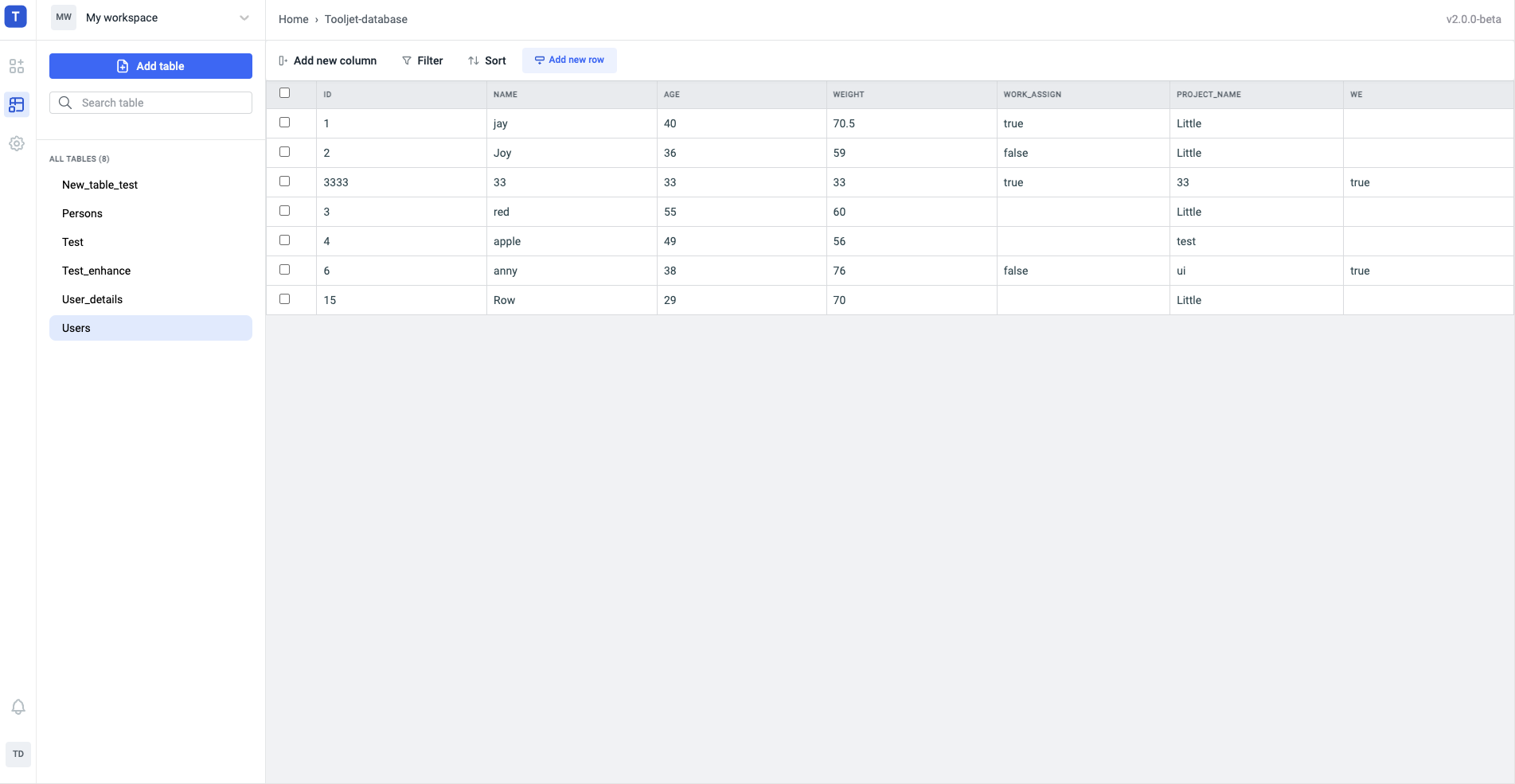Select the checkbox for row anny
Screen dimensions: 1515x784
(284, 270)
